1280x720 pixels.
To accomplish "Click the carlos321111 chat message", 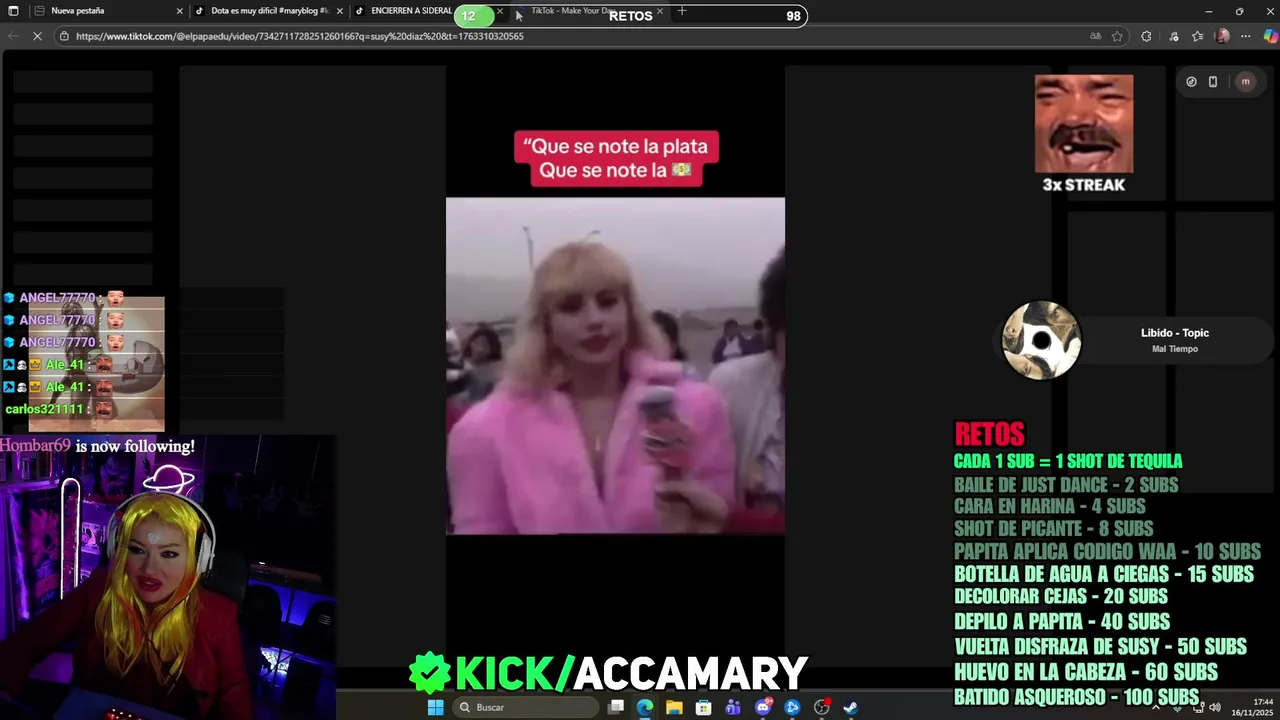I will point(60,409).
